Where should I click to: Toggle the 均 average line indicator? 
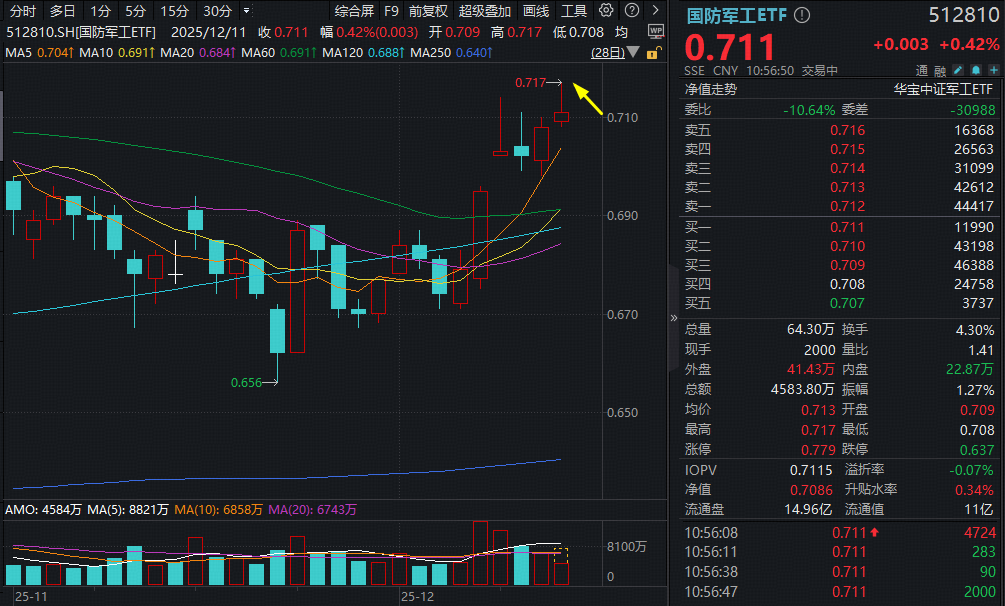(622, 32)
